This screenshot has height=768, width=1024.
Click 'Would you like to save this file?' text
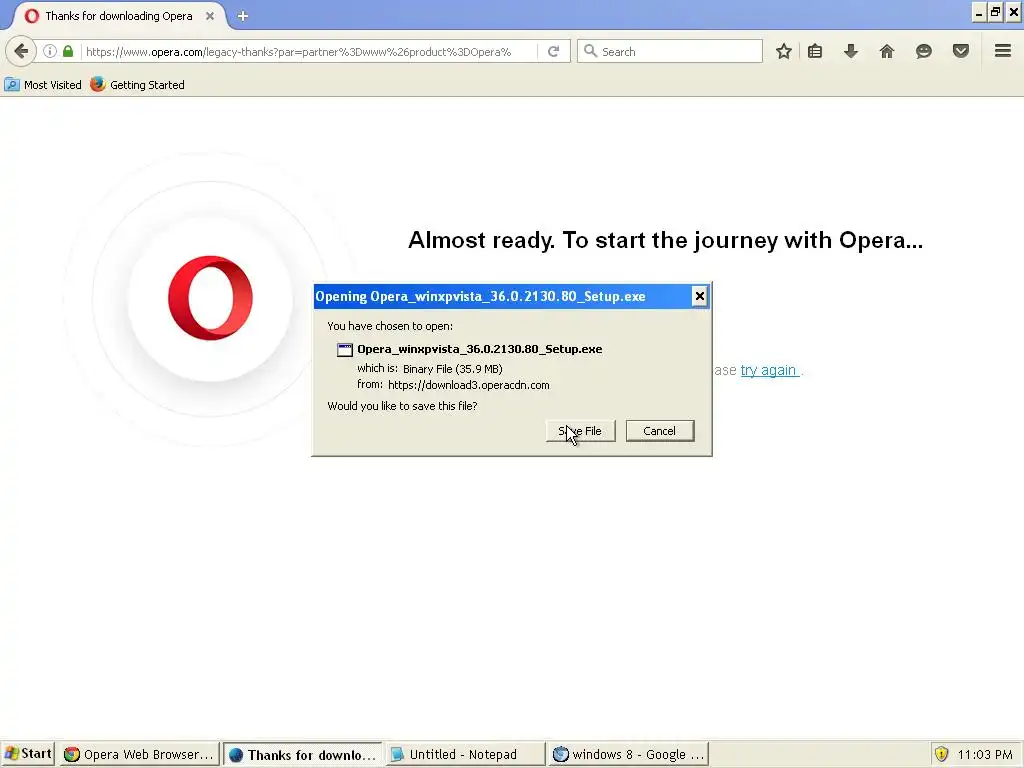[x=402, y=406]
